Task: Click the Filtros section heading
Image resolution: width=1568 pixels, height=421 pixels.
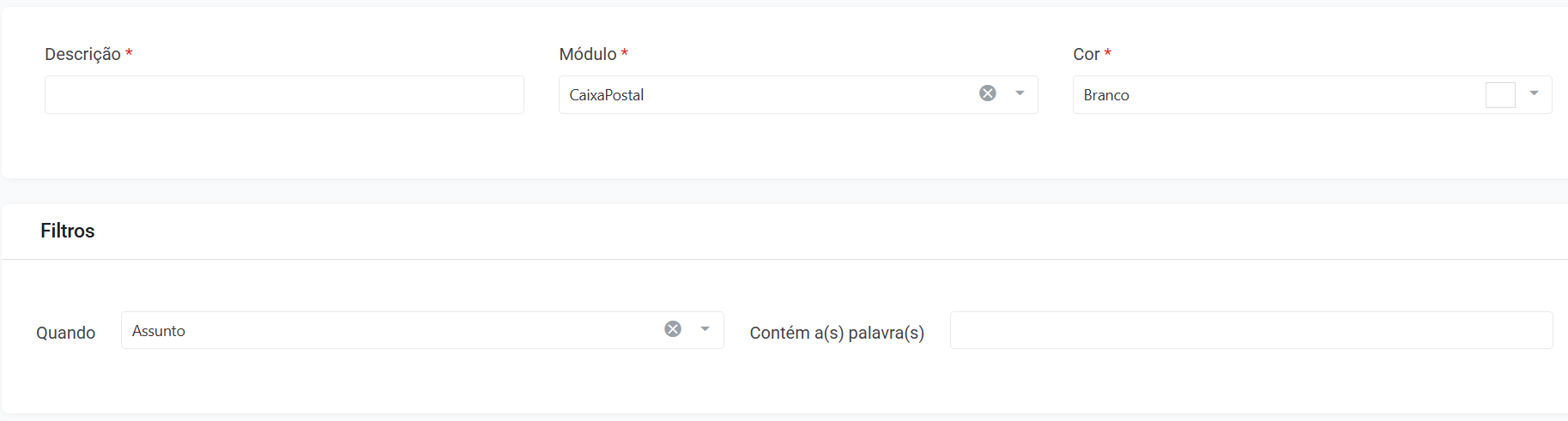Action: tap(68, 231)
